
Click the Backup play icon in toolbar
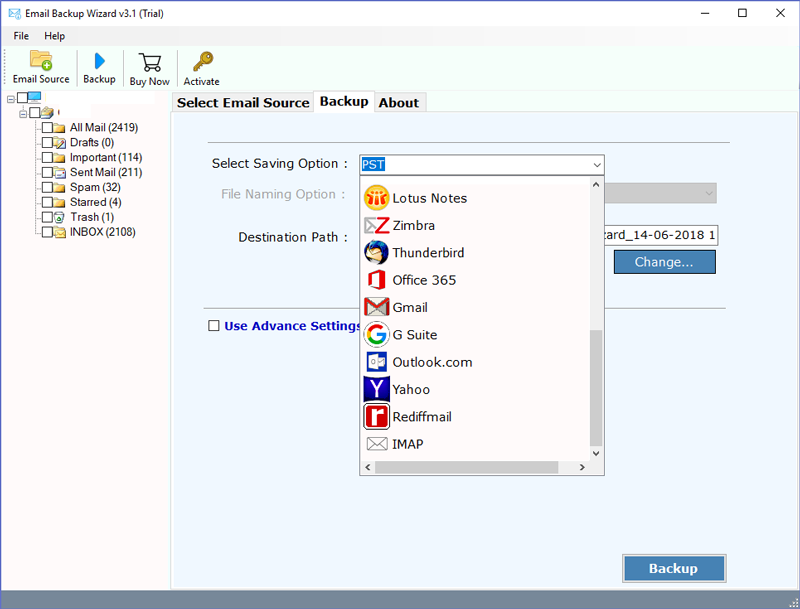[99, 61]
